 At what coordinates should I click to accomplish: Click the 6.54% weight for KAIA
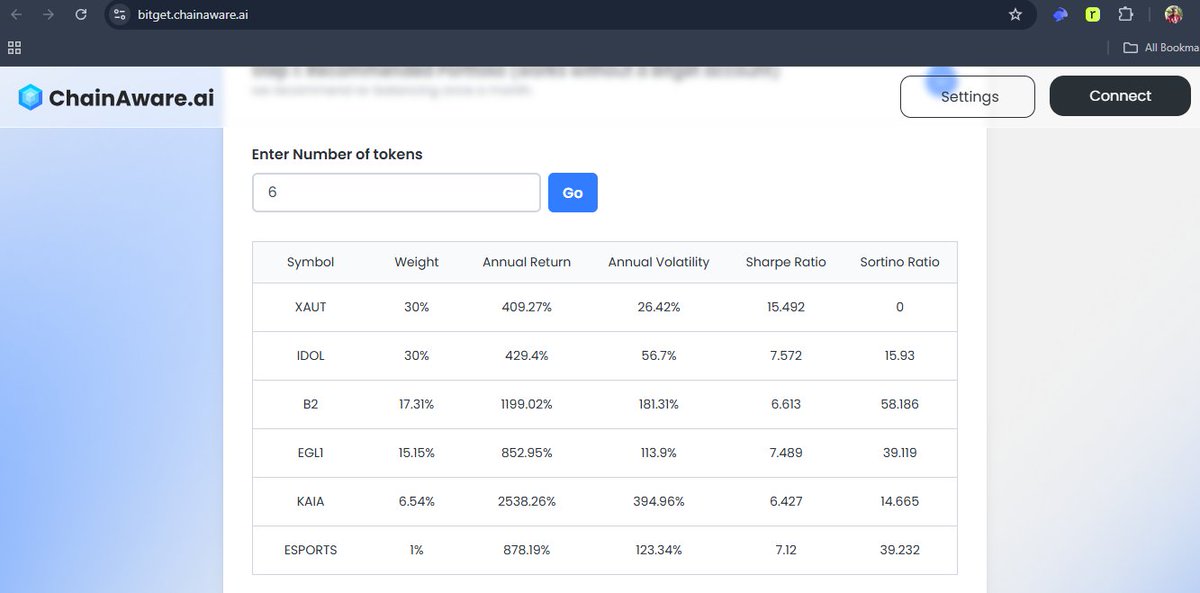tap(417, 501)
